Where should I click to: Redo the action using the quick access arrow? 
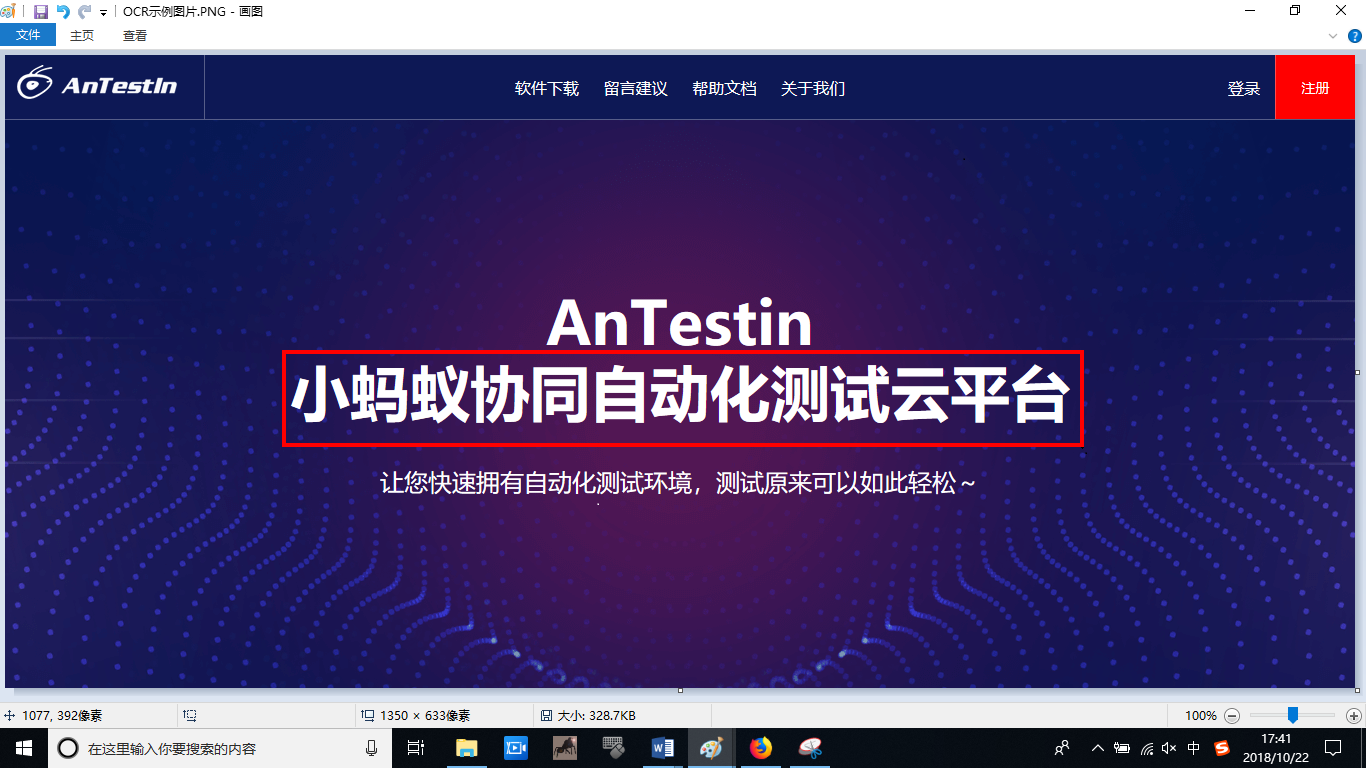(x=84, y=12)
